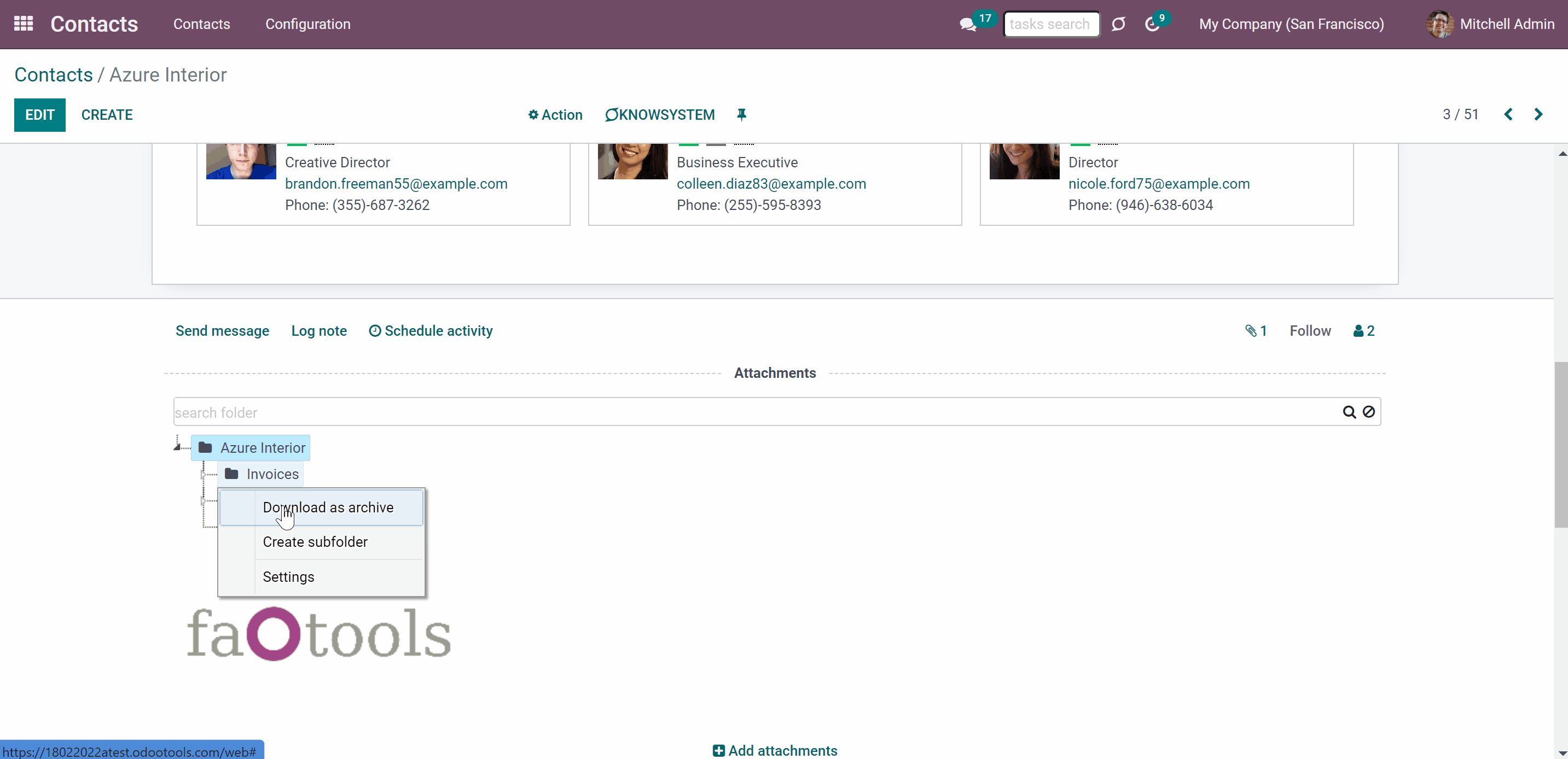
Task: Click the scrollbar down arrow
Action: pyautogui.click(x=1562, y=752)
